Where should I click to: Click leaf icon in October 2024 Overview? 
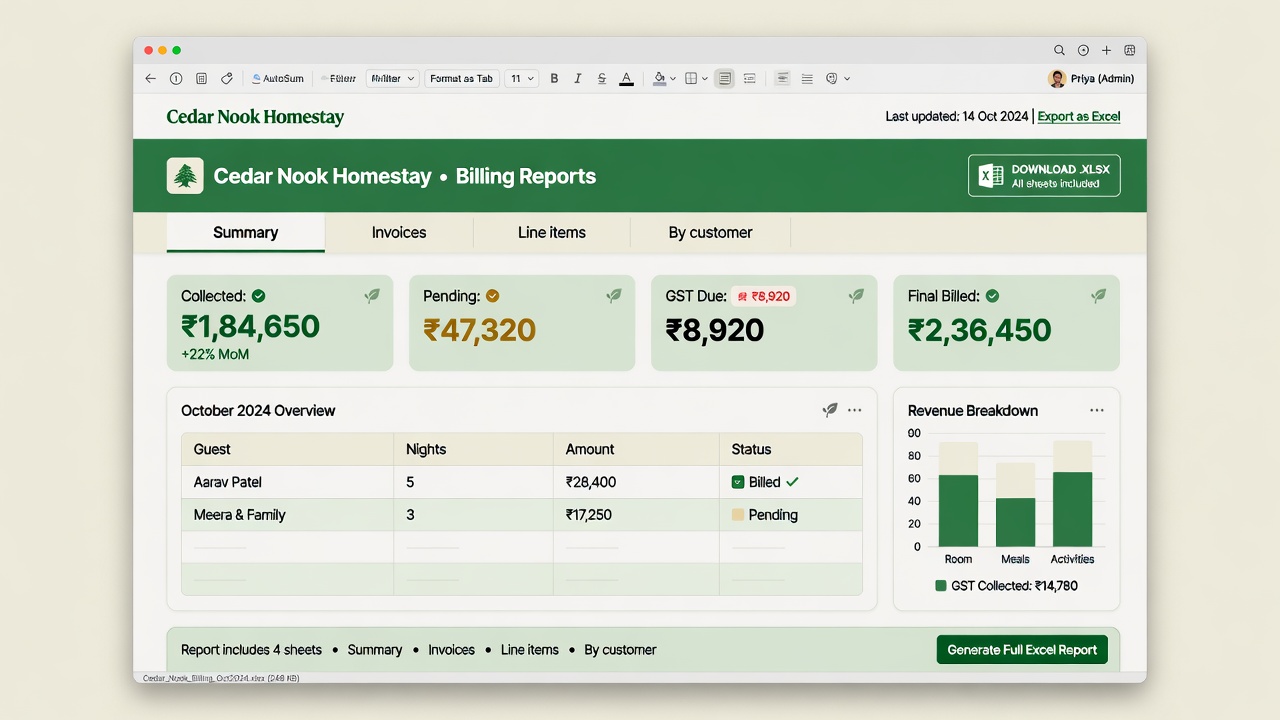[x=829, y=410]
